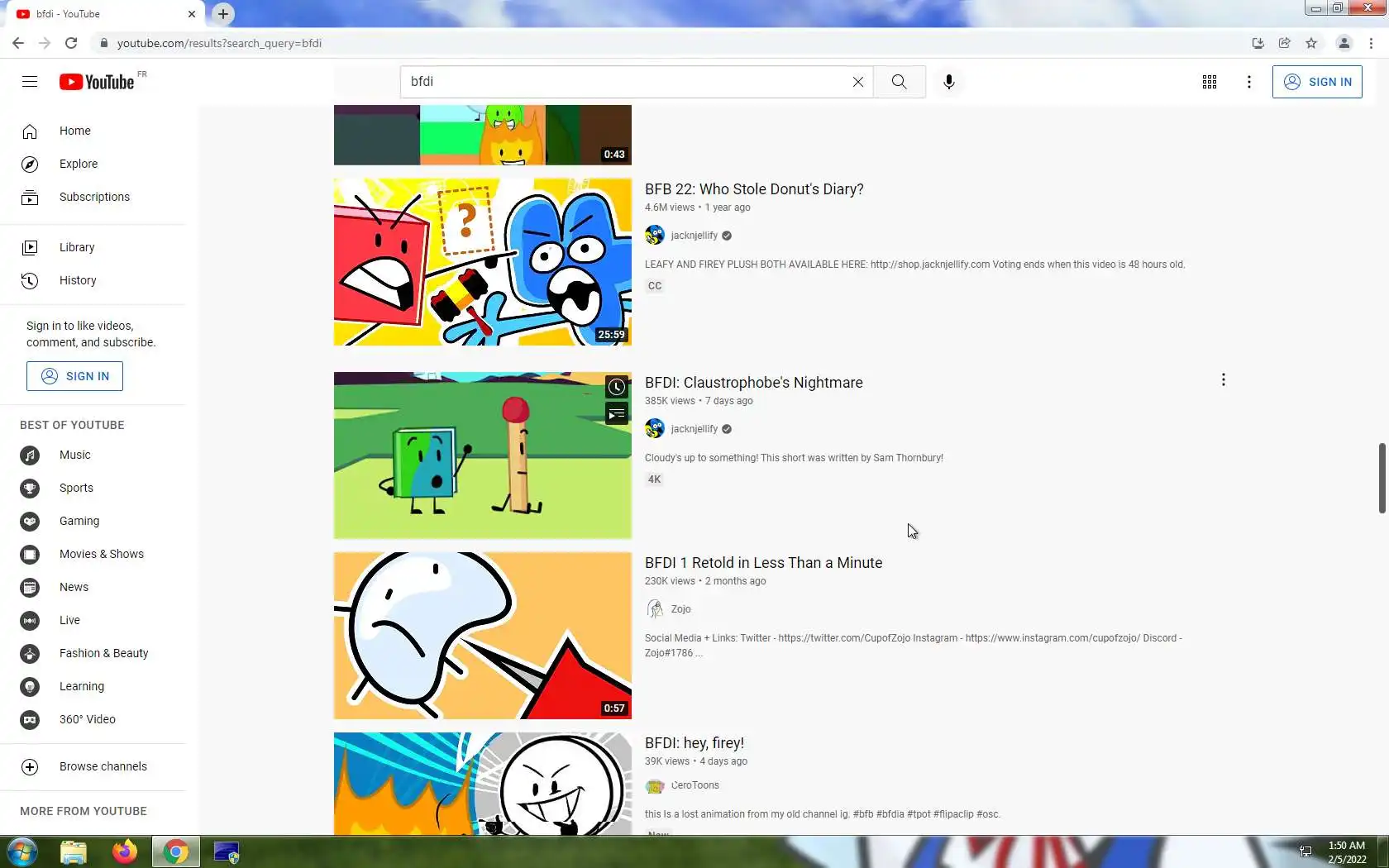
Task: Click the Learning lightbulb icon
Action: coord(30,686)
